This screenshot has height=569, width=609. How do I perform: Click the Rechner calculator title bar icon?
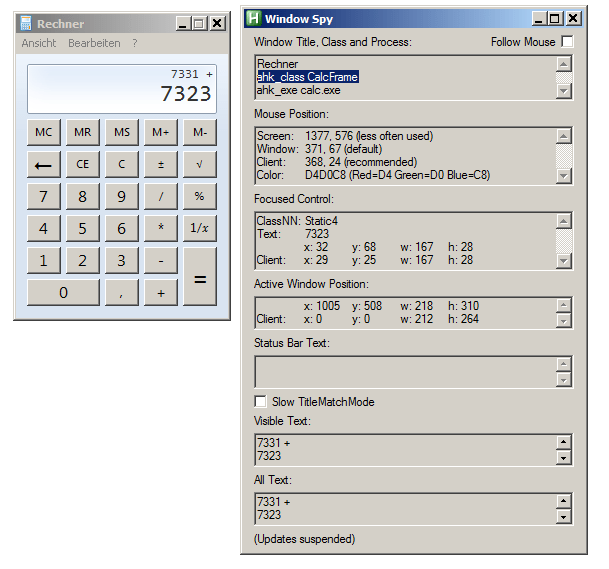[x=26, y=23]
